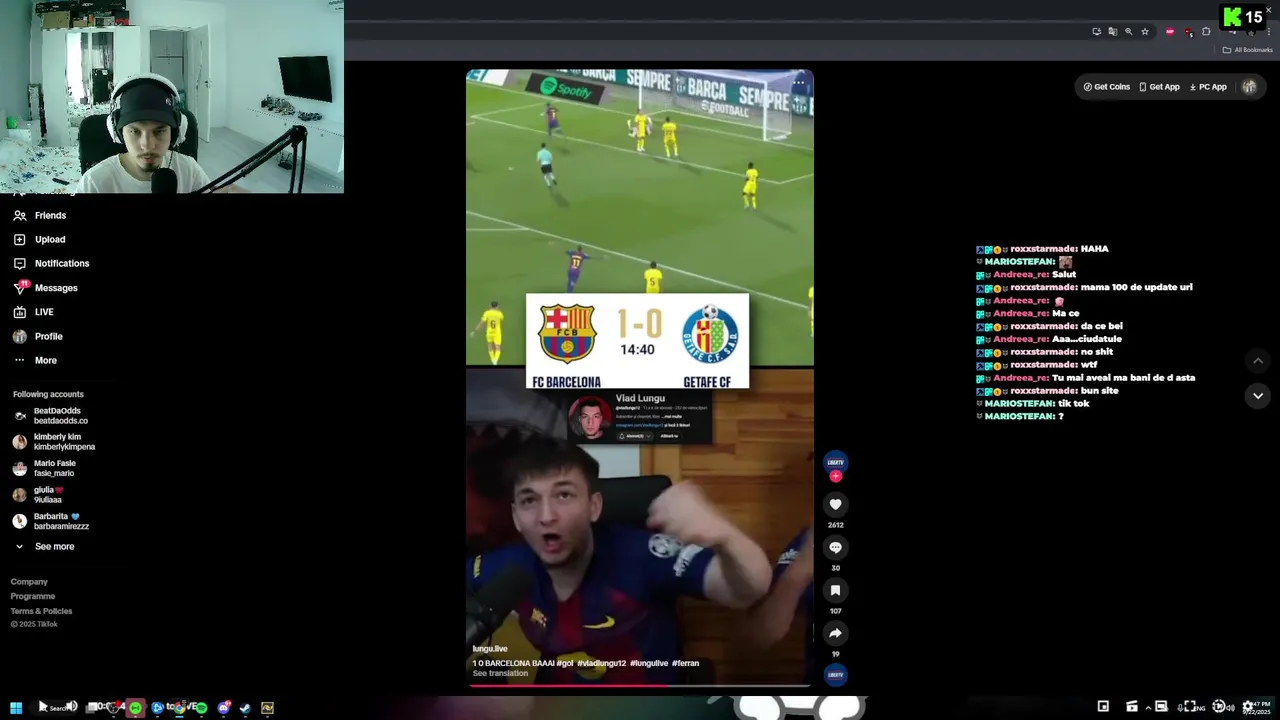Share the video using arrow icon
The image size is (1280, 720).
[835, 633]
